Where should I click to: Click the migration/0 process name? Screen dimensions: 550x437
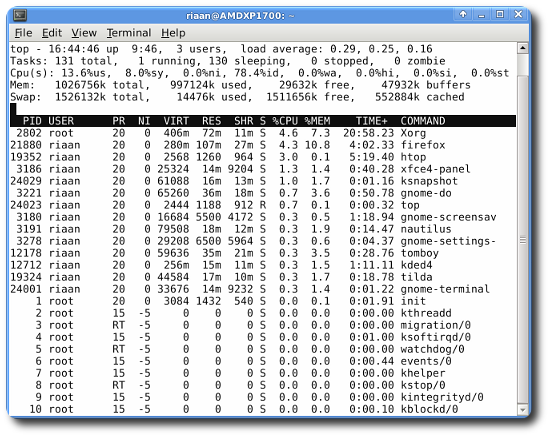[x=436, y=325]
